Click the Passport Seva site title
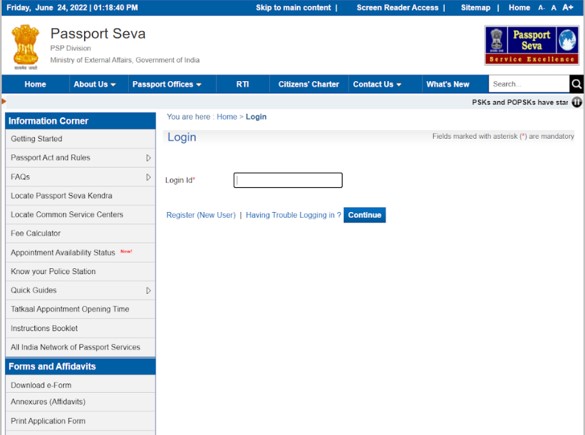 [98, 34]
